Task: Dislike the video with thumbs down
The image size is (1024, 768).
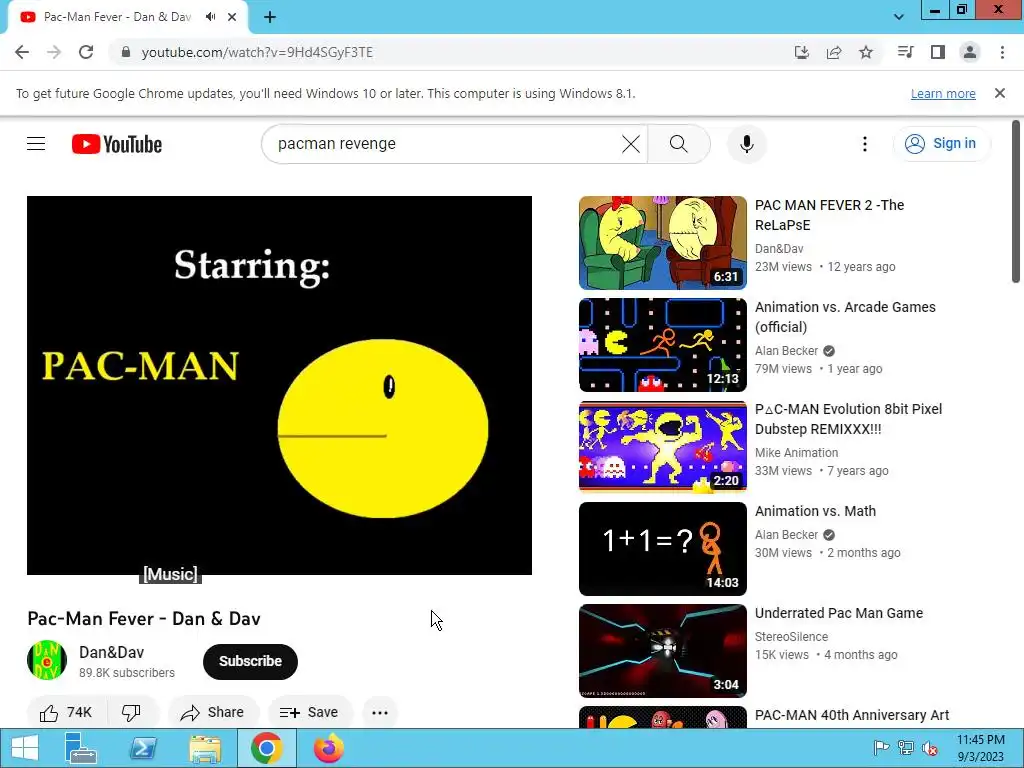Action: pos(131,712)
